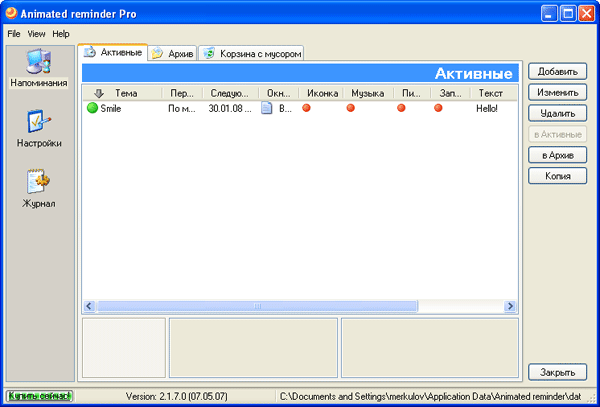Sort by the Зап... column header
This screenshot has height=407, width=600.
tap(450, 93)
